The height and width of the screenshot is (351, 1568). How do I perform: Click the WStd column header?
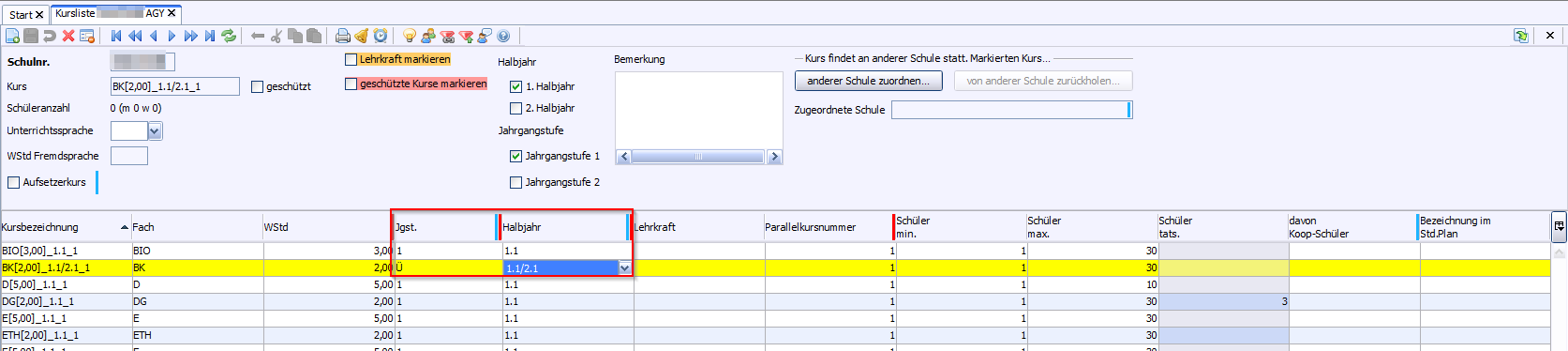(328, 227)
